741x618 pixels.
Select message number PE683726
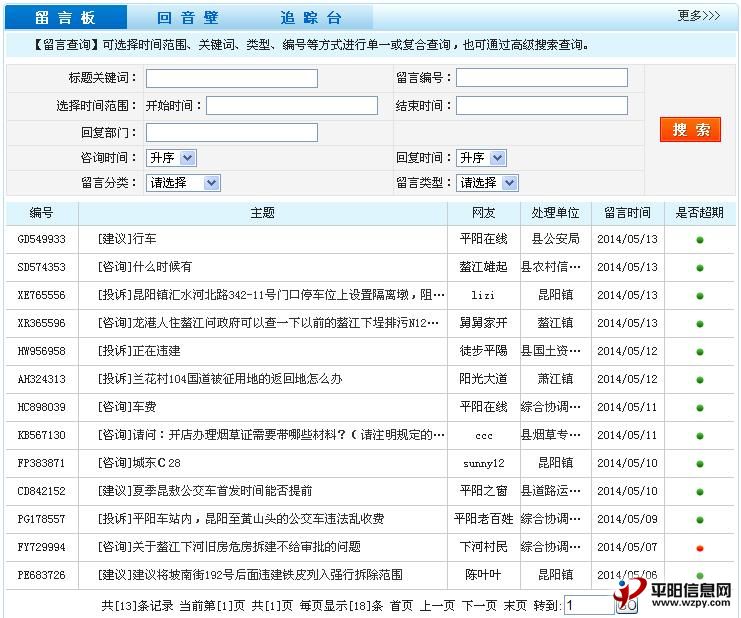click(x=42, y=575)
